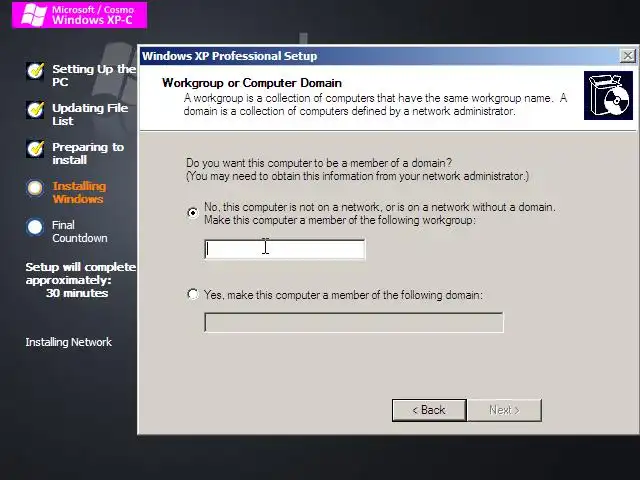
Task: Click the '30 minutes' time estimate text
Action: pyautogui.click(x=77, y=293)
